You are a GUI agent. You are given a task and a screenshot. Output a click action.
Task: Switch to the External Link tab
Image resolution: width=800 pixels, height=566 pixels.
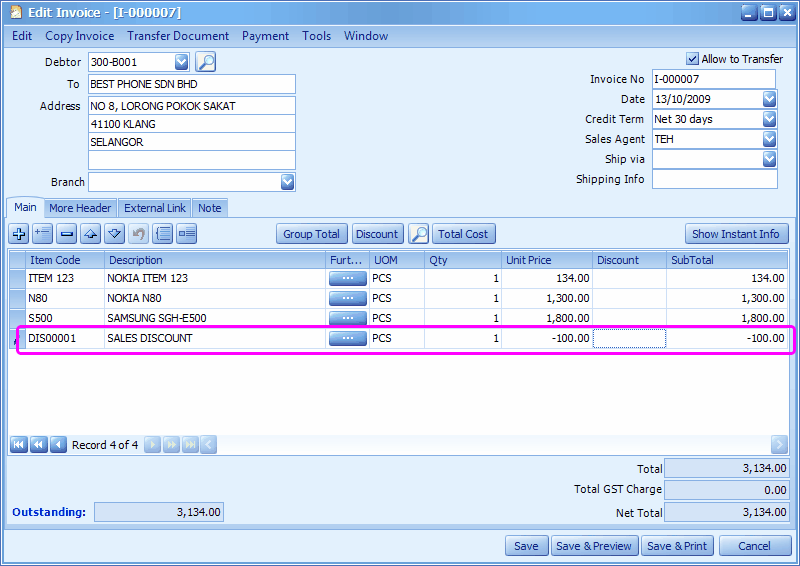155,208
